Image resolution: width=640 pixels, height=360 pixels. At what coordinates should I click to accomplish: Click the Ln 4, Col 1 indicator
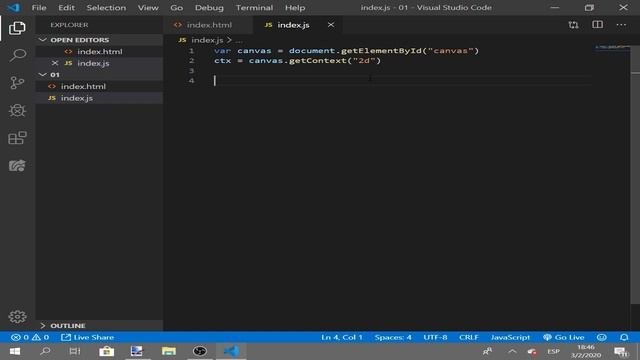click(342, 338)
